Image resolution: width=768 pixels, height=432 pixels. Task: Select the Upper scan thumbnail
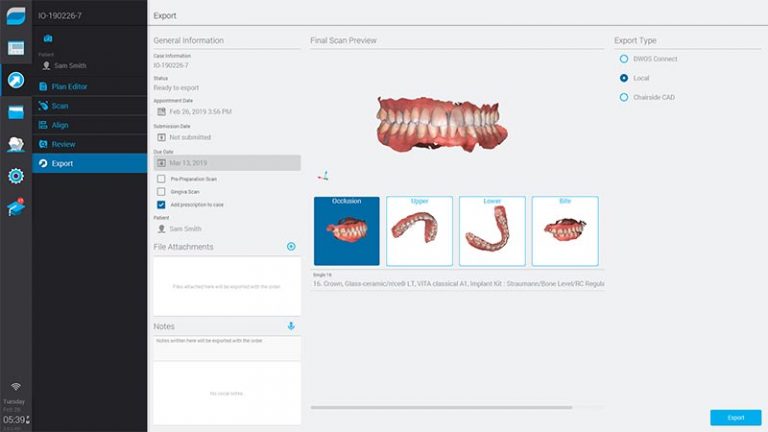point(419,231)
